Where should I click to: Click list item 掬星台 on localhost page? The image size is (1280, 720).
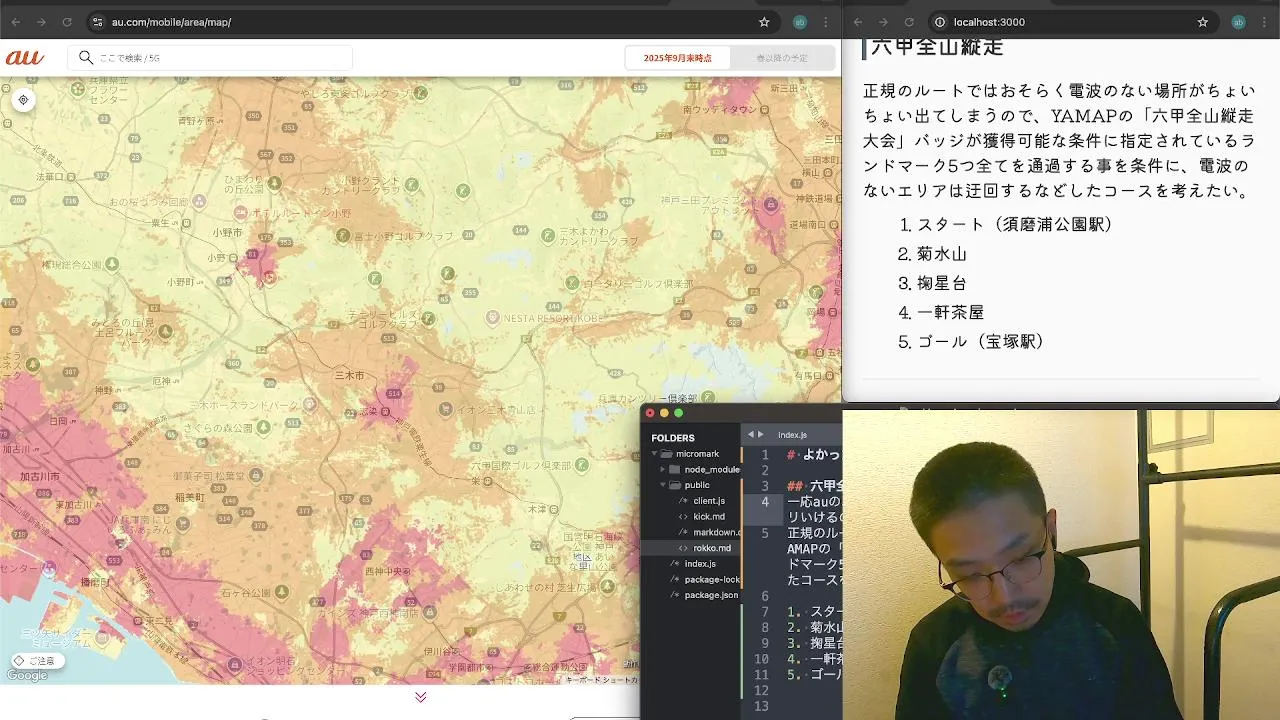click(942, 283)
